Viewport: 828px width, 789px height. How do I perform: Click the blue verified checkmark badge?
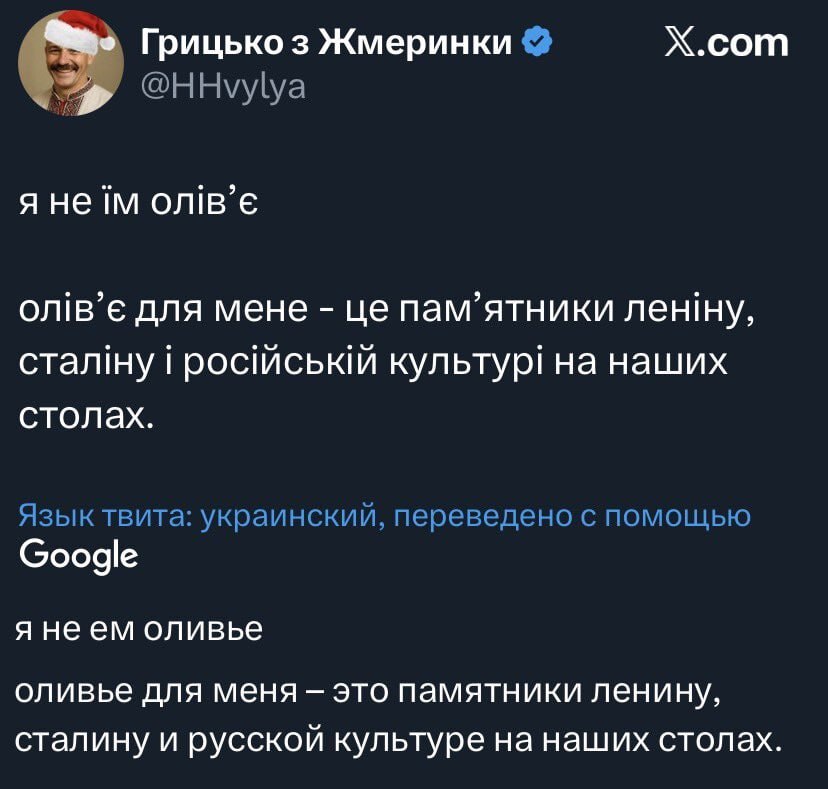point(536,42)
